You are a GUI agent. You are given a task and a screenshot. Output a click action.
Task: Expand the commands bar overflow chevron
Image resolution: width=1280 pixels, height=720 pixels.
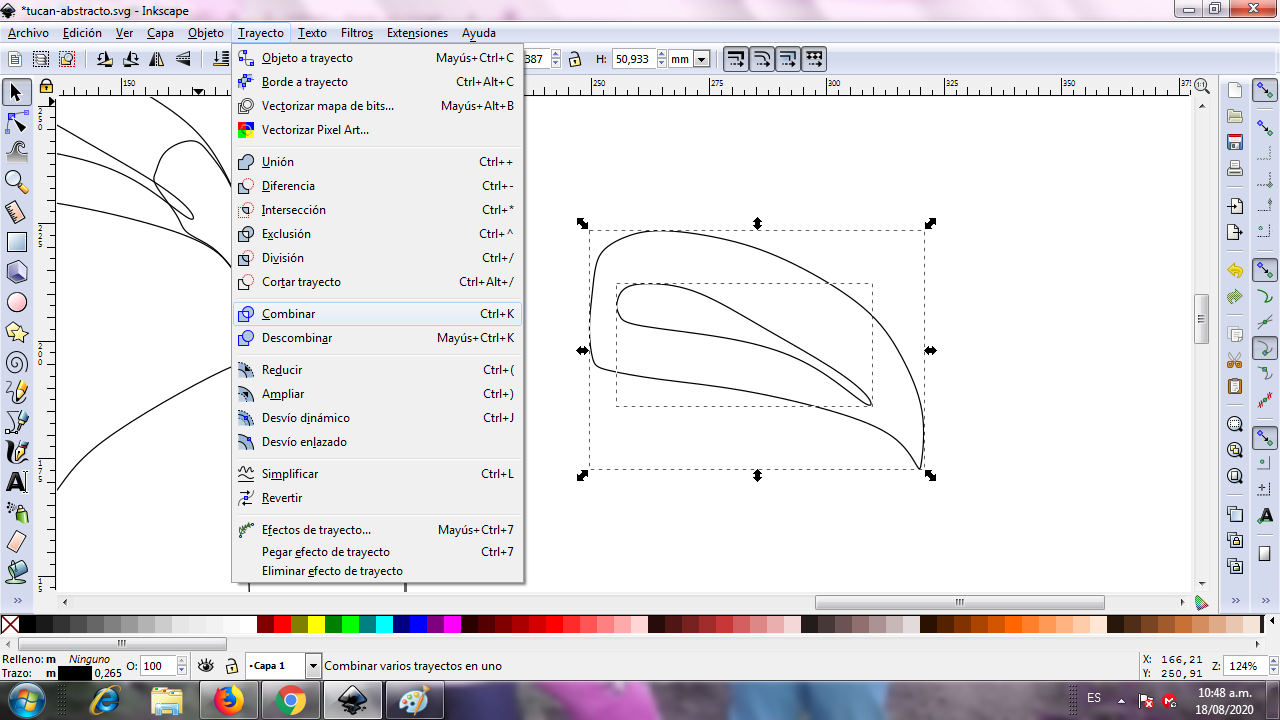[x=1235, y=601]
